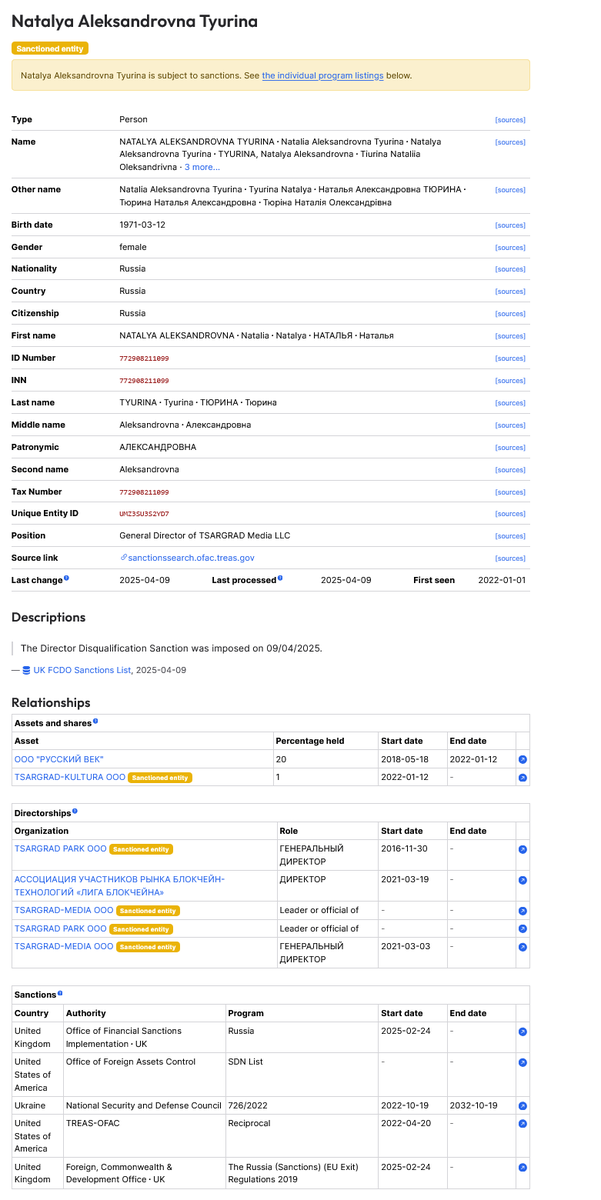This screenshot has width=601, height=1200.
Task: Expand details icon for TSARGRAD-KULTURA OOO asset row
Action: (x=522, y=777)
